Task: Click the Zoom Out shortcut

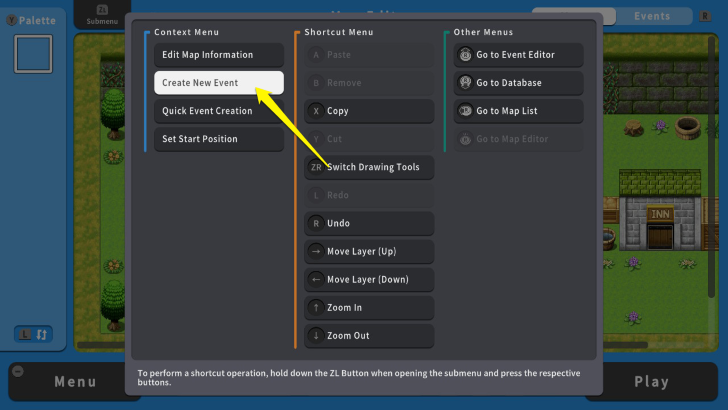Action: [369, 336]
